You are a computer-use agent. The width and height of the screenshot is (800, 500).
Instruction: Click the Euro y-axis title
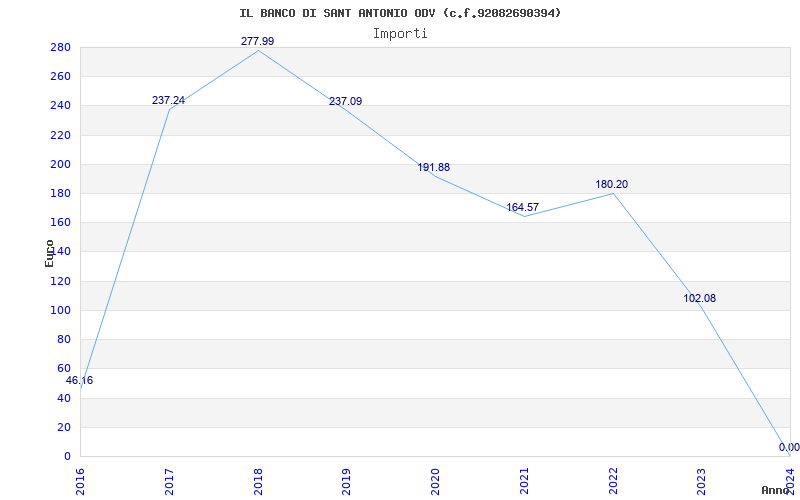pos(49,254)
